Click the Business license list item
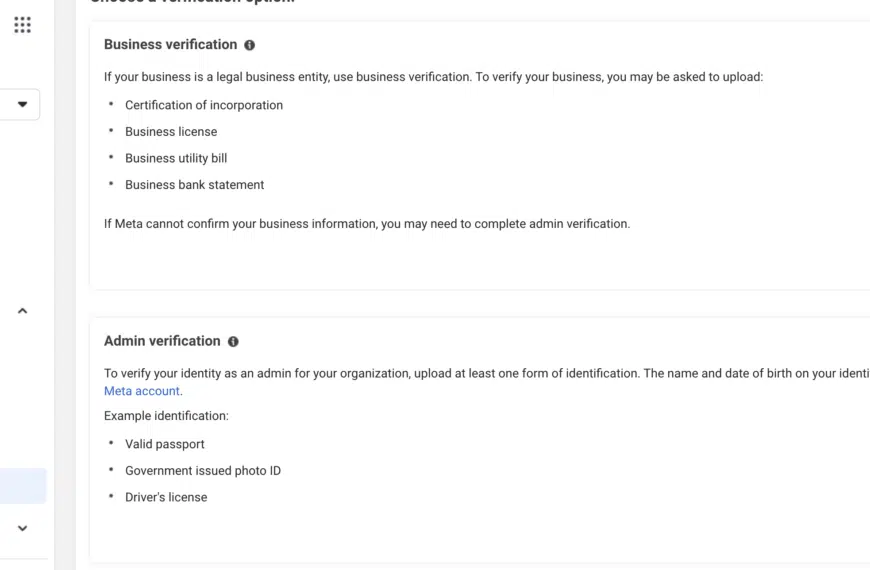Viewport: 870px width, 570px height. tap(171, 132)
